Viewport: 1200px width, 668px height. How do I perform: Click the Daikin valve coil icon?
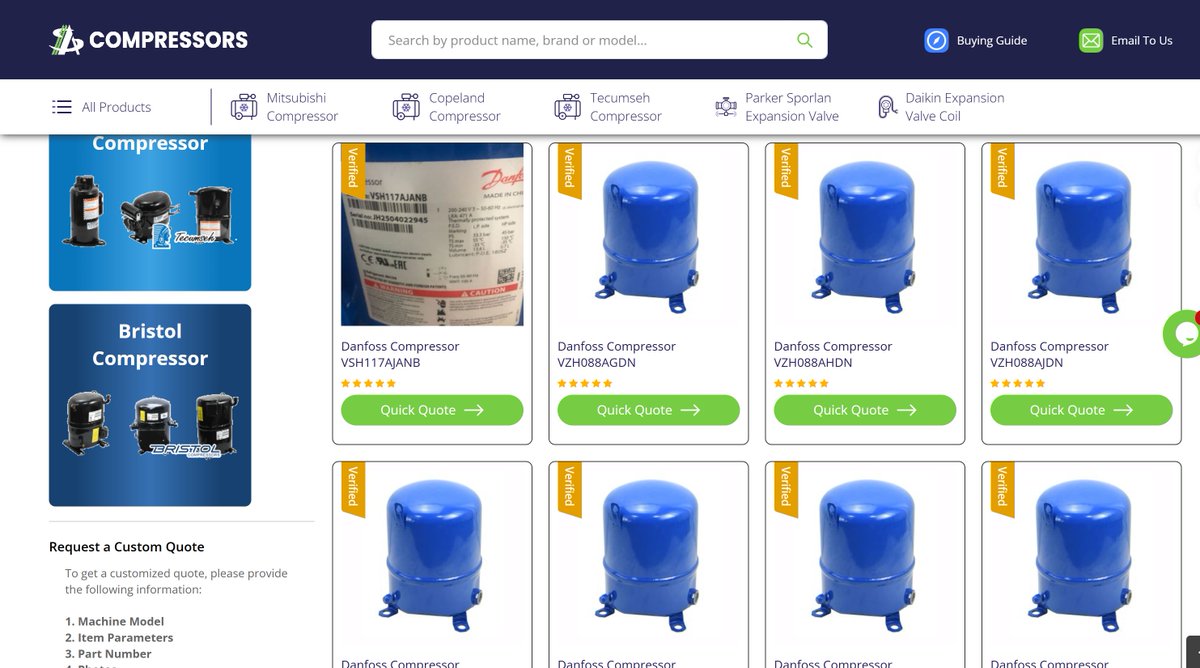[887, 107]
